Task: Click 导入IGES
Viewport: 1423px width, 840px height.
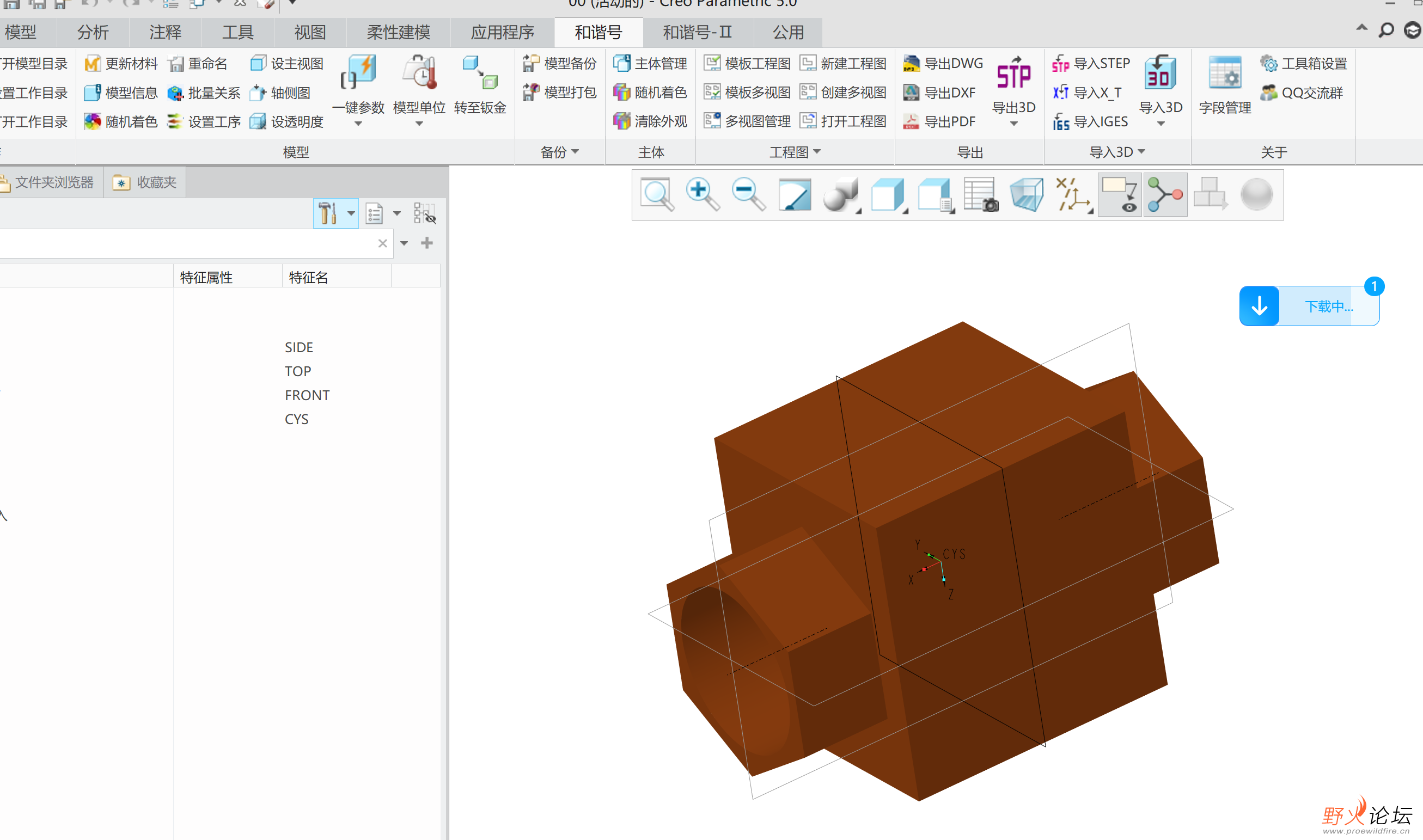Action: pyautogui.click(x=1090, y=122)
